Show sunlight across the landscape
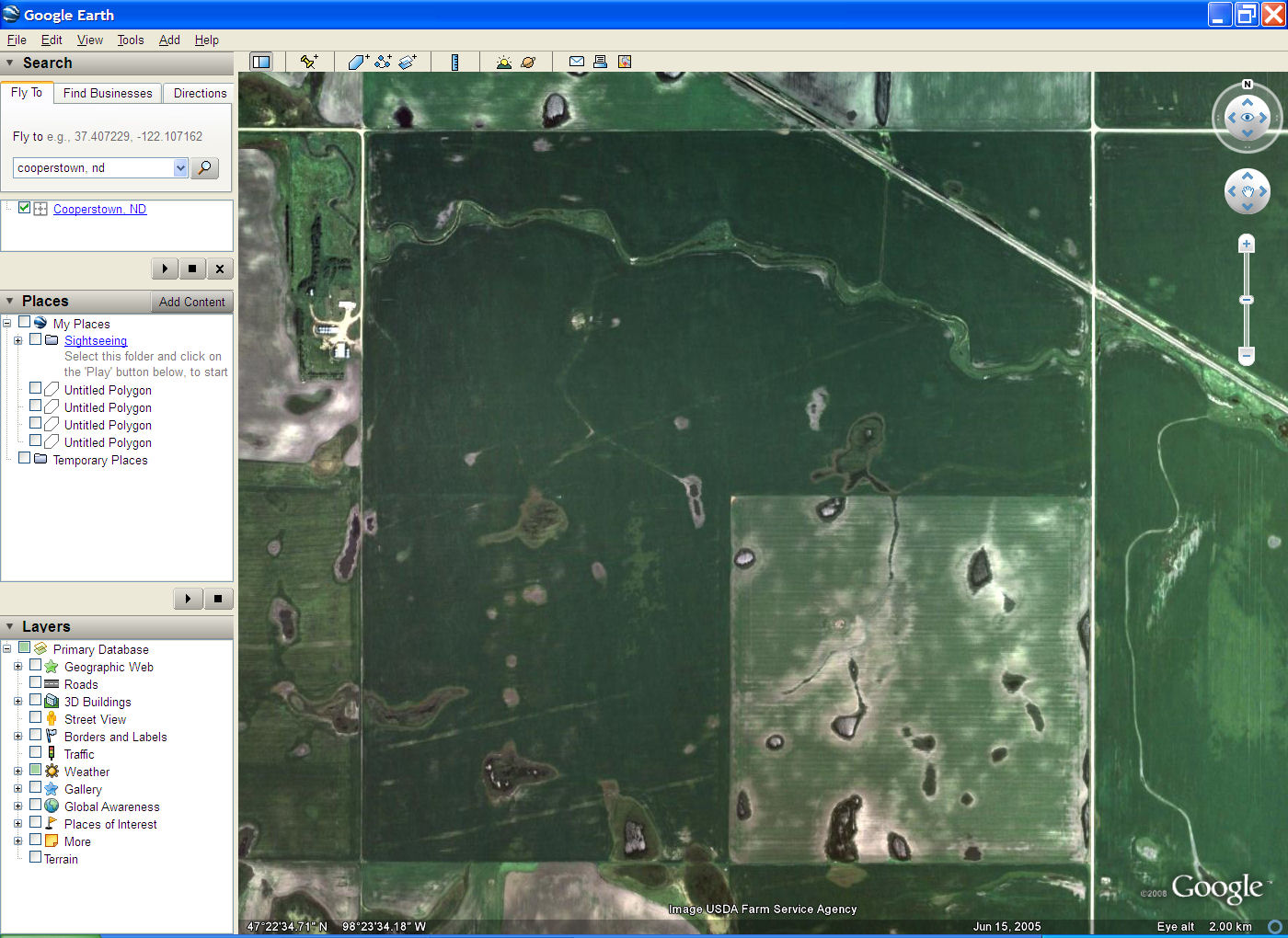 pos(503,62)
